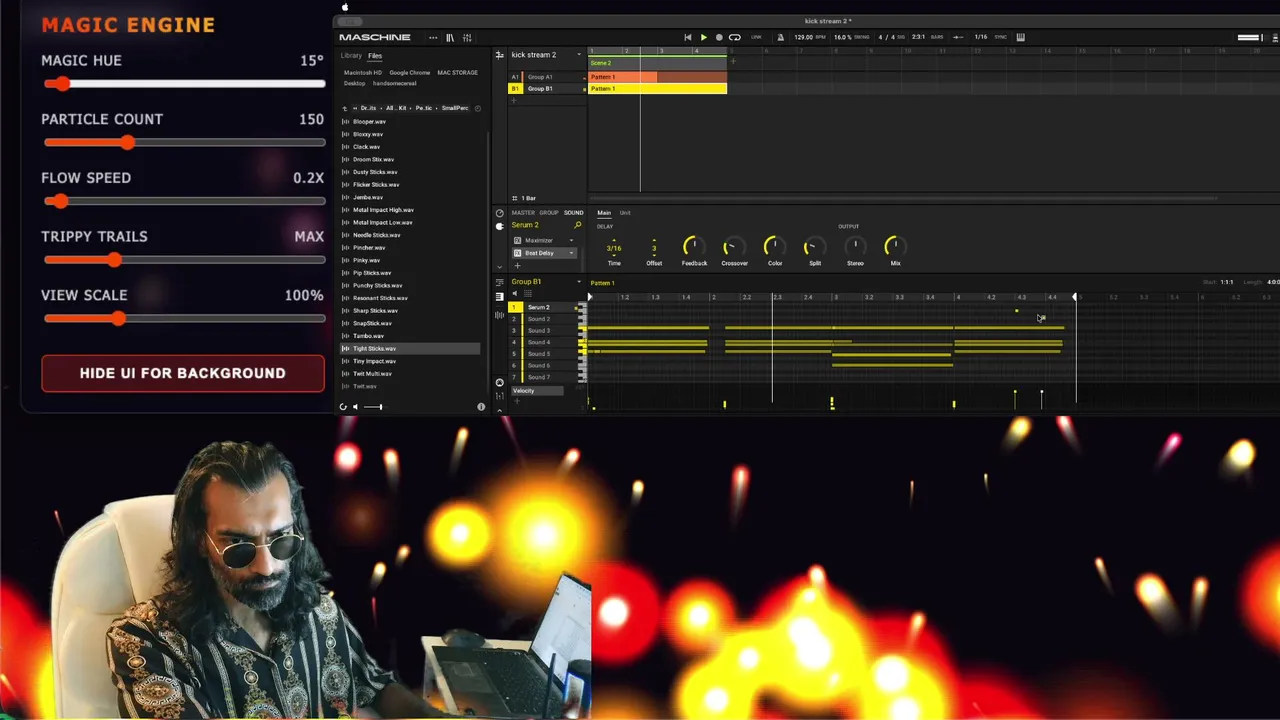1280x720 pixels.
Task: Switch to the MASTER tab
Action: point(523,213)
